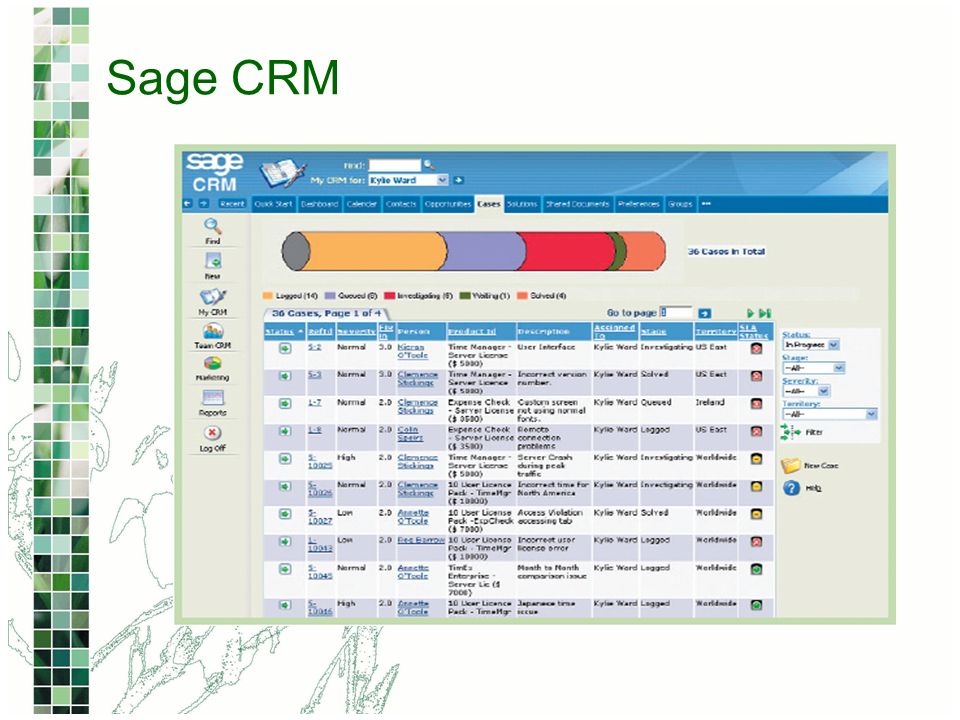Open the Colin Spears person link
The image size is (960, 720).
tap(410, 433)
